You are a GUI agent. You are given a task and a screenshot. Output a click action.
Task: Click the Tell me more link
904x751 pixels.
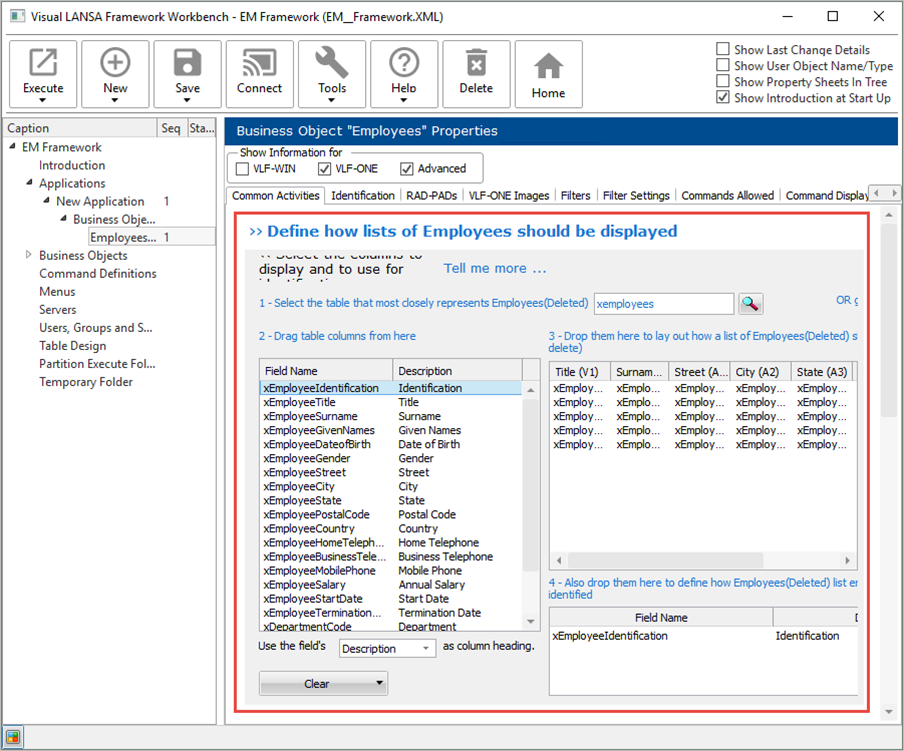point(495,269)
